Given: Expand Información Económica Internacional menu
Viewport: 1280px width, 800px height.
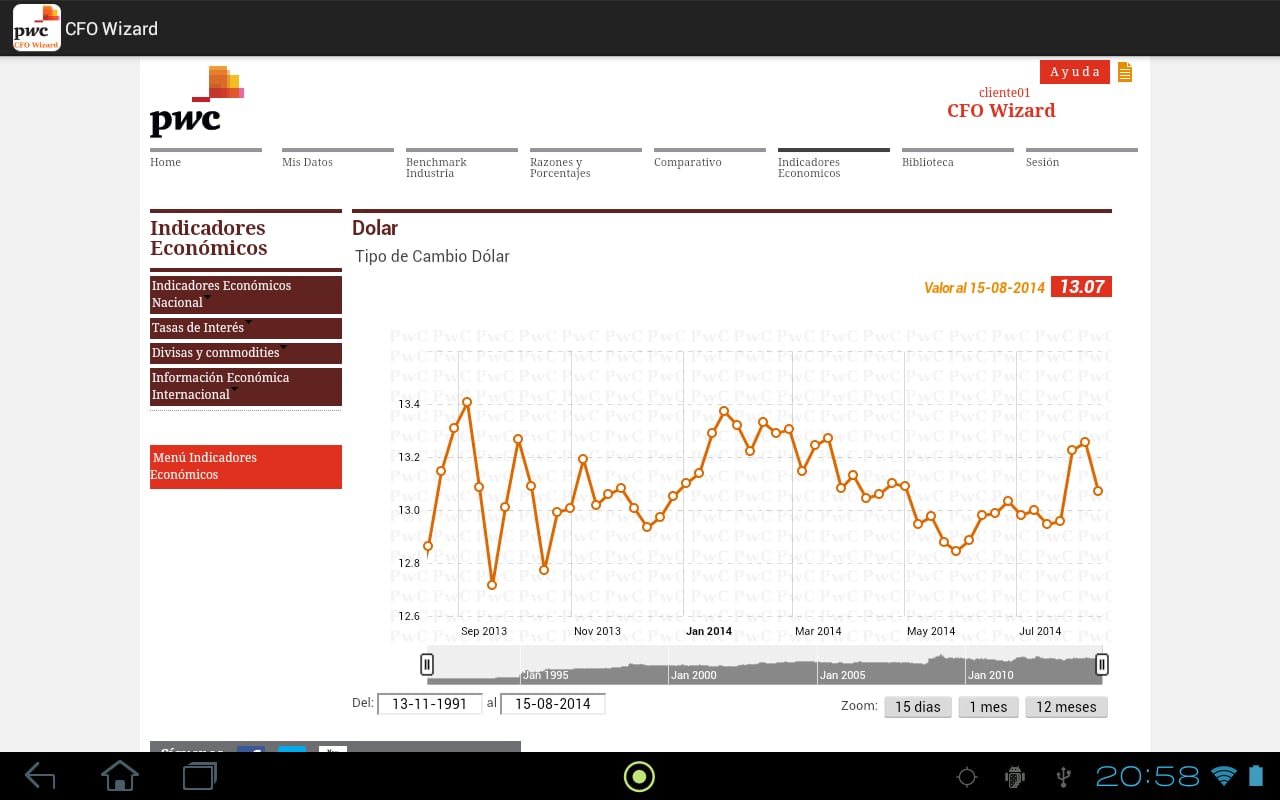Looking at the screenshot, I should (246, 386).
